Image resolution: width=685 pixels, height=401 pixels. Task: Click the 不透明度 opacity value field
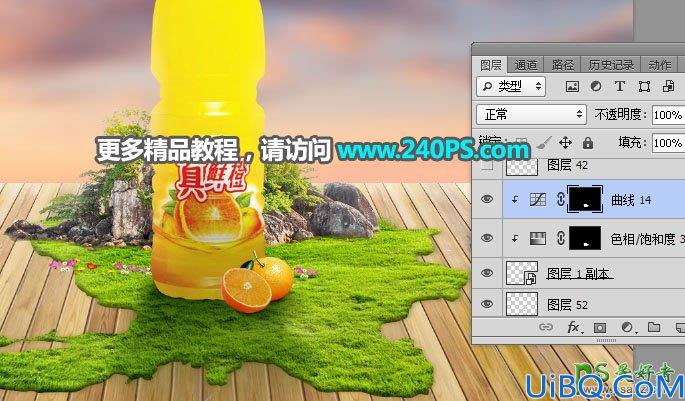coord(668,115)
